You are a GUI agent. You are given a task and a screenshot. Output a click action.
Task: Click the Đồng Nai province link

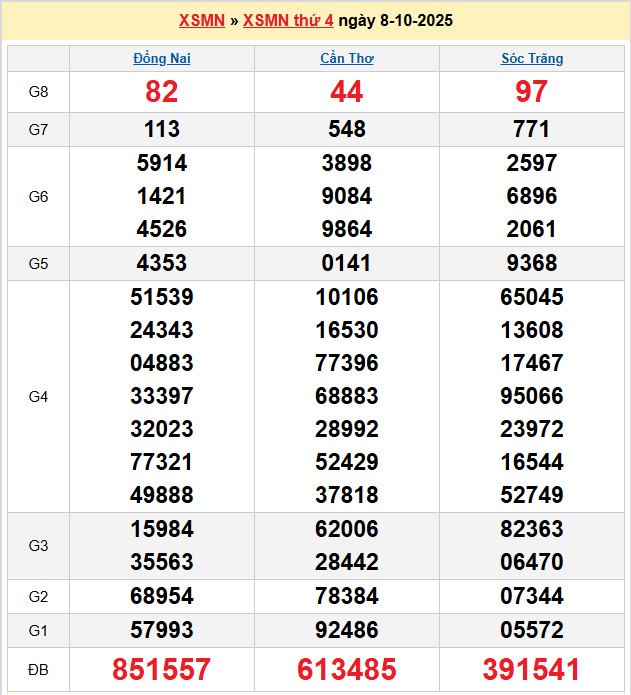coord(162,59)
